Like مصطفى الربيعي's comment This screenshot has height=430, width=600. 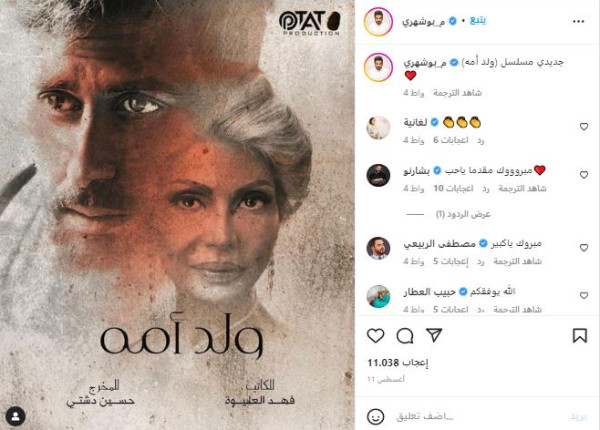click(584, 248)
